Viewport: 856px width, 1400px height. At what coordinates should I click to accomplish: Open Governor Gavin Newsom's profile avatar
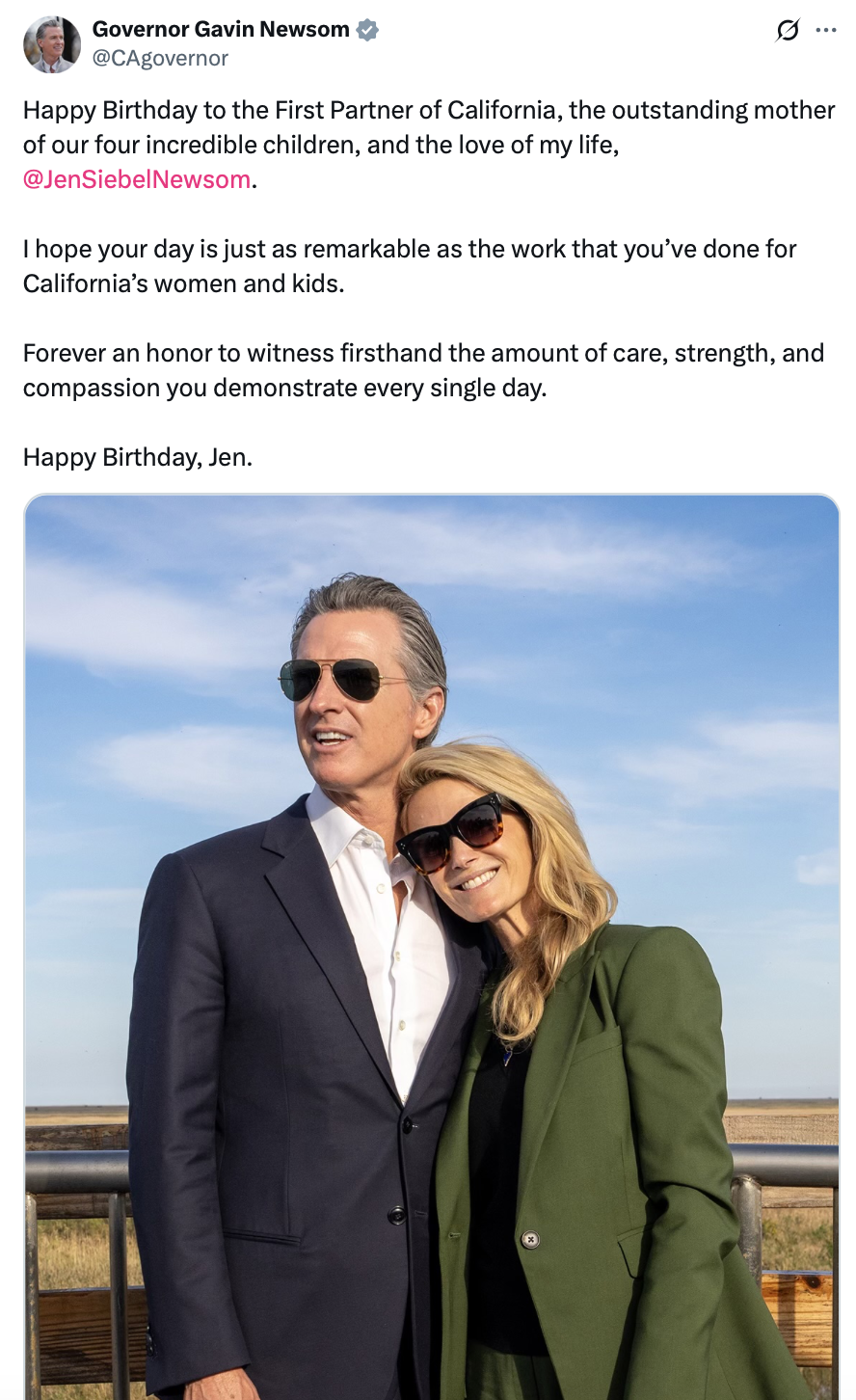pyautogui.click(x=52, y=44)
